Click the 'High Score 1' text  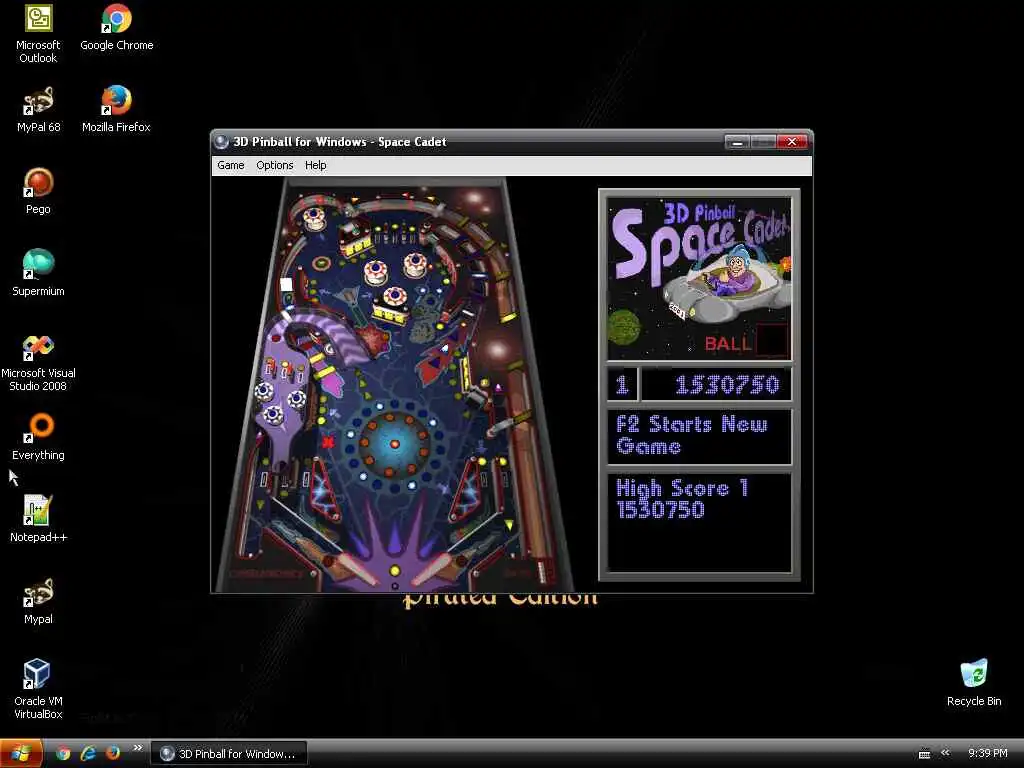point(682,488)
